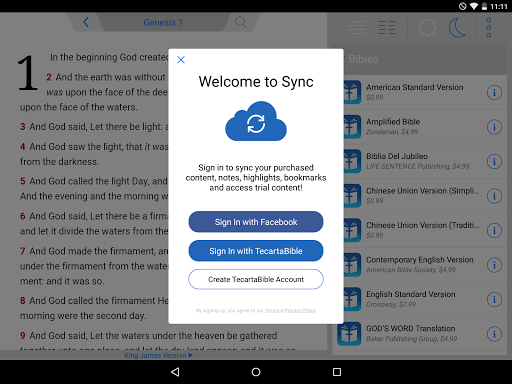
Task: Tap GOD'S WORD Translation book icon
Action: point(349,333)
